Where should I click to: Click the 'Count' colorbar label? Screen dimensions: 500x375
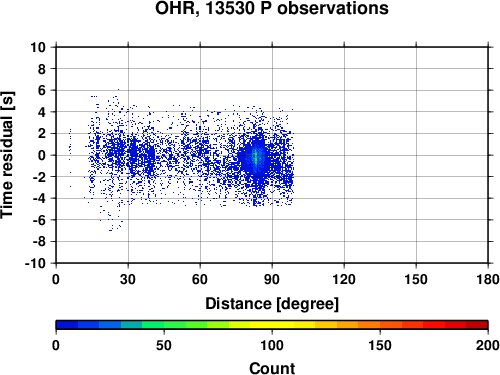click(x=272, y=368)
